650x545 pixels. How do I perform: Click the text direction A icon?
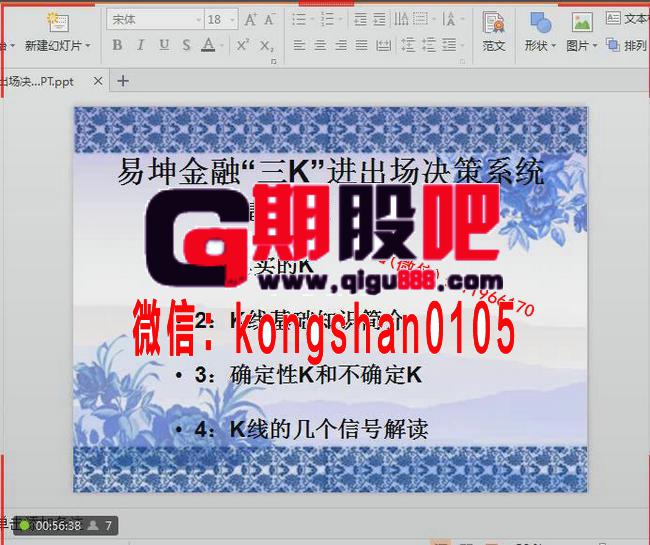coord(449,19)
